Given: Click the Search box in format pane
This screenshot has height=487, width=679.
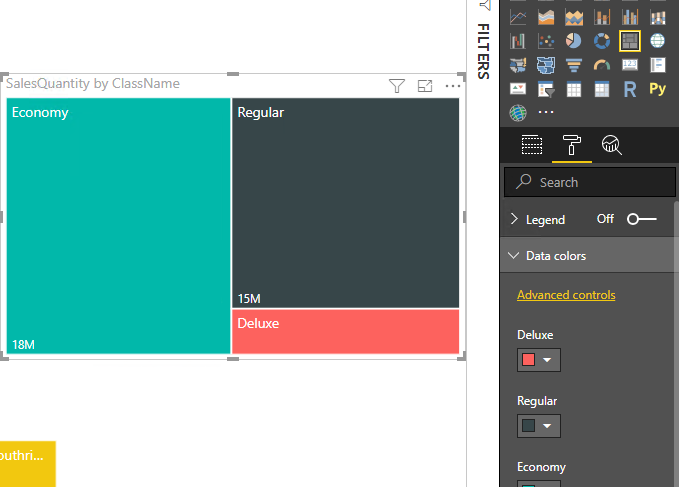Looking at the screenshot, I should coord(590,182).
